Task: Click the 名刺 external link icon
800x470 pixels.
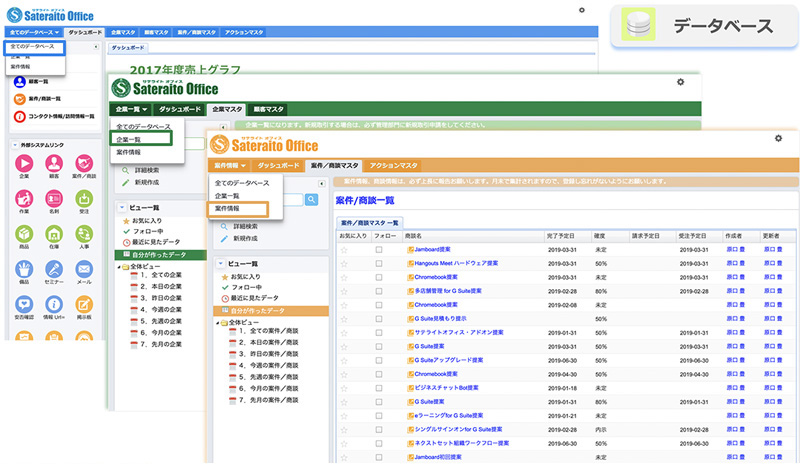Action: point(54,199)
